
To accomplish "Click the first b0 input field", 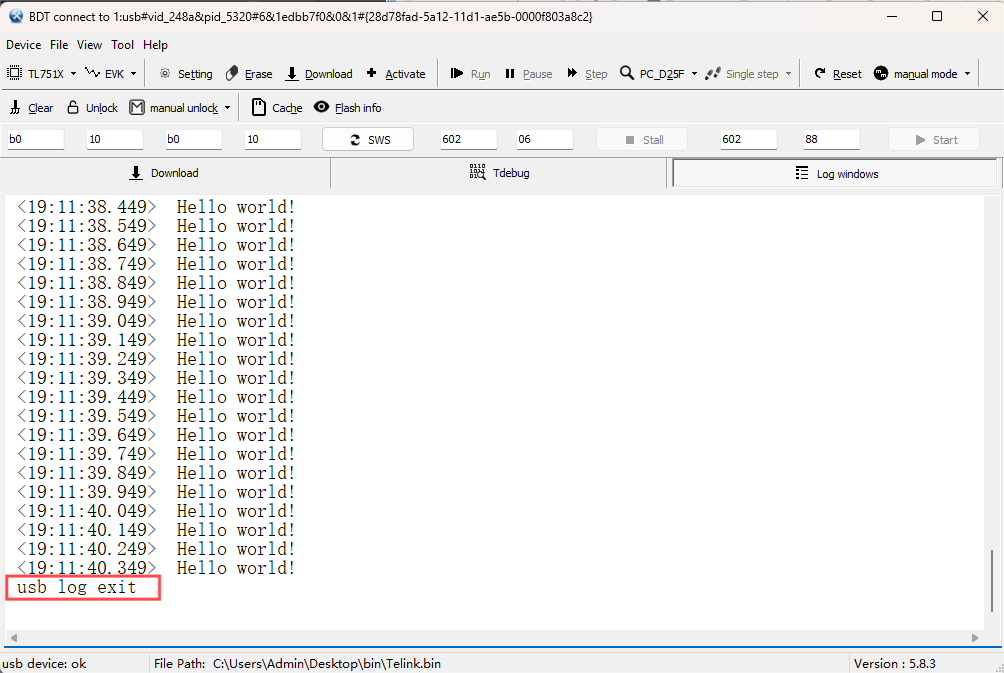I will click(x=35, y=139).
